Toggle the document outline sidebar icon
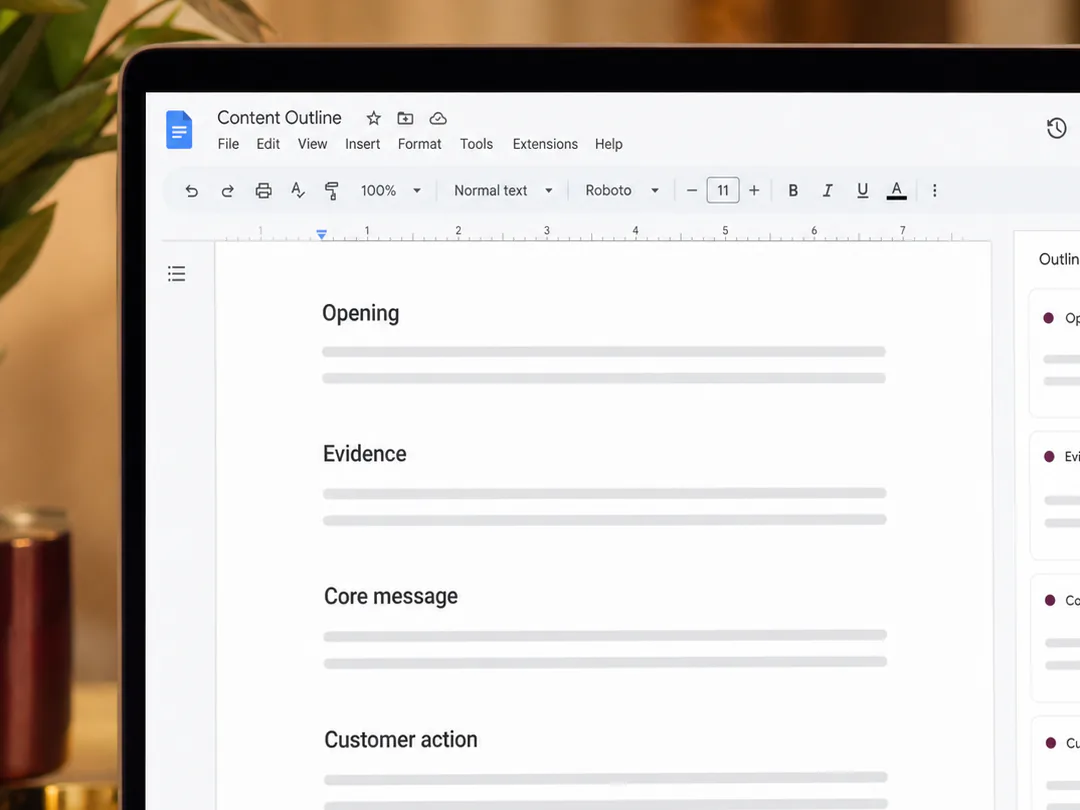This screenshot has height=810, width=1080. tap(176, 273)
